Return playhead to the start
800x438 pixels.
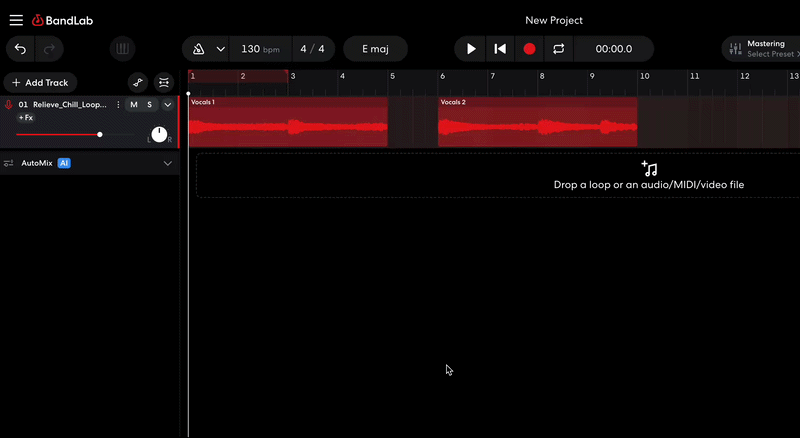[500, 49]
